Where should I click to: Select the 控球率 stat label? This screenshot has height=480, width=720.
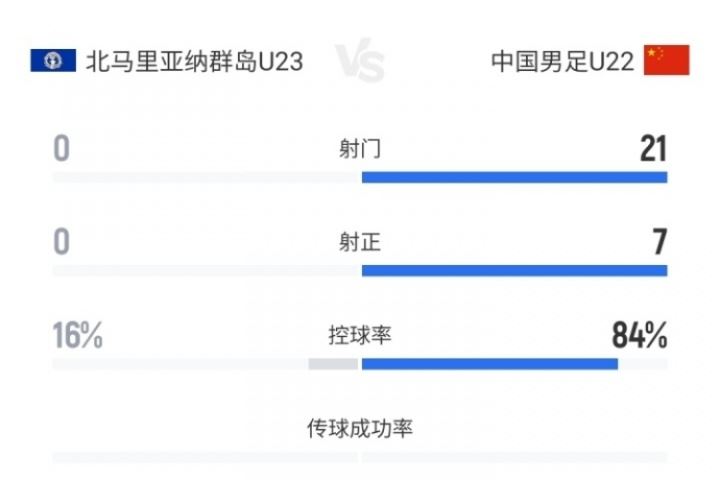point(360,335)
